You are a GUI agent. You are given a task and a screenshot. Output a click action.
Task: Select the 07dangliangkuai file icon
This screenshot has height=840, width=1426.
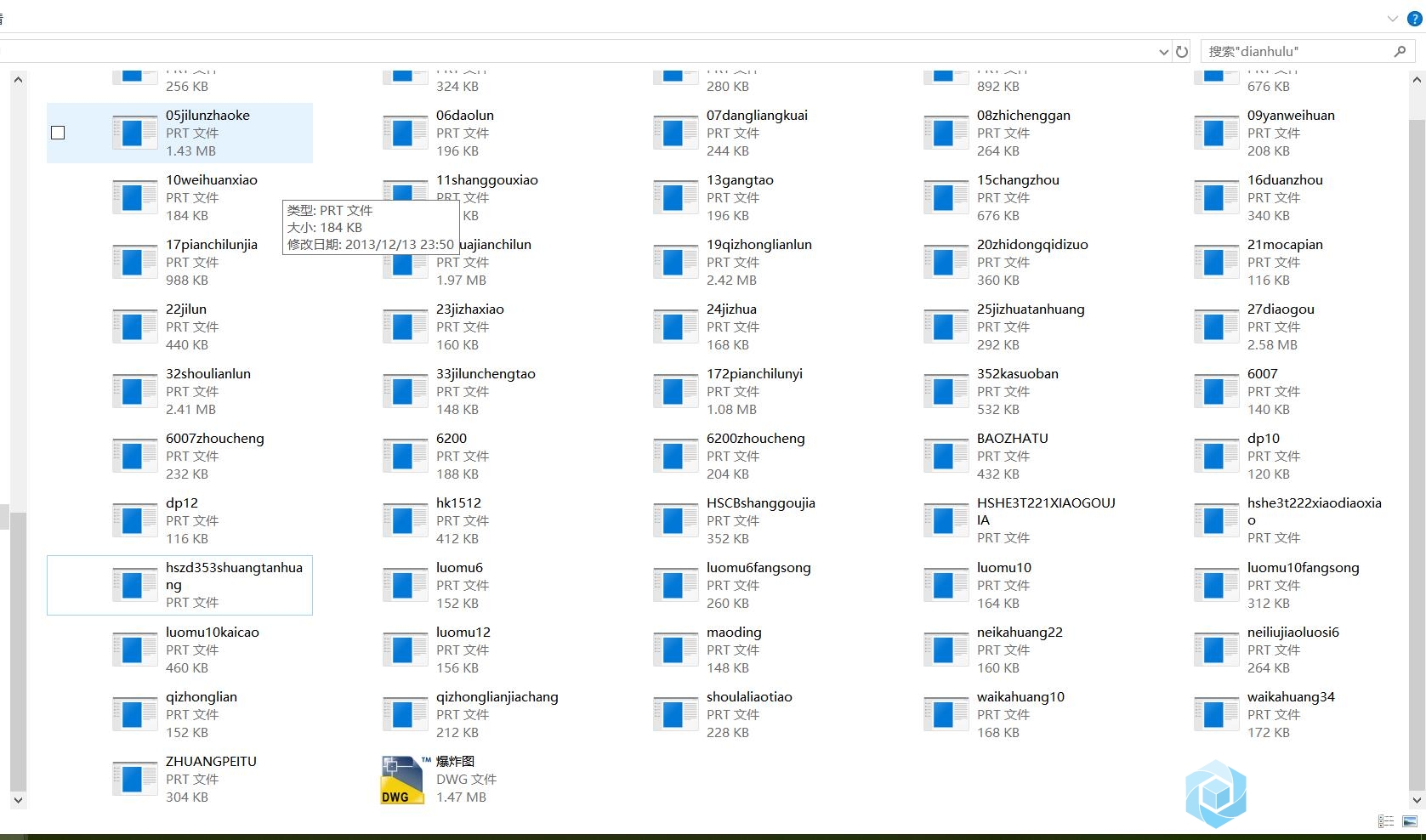(675, 133)
